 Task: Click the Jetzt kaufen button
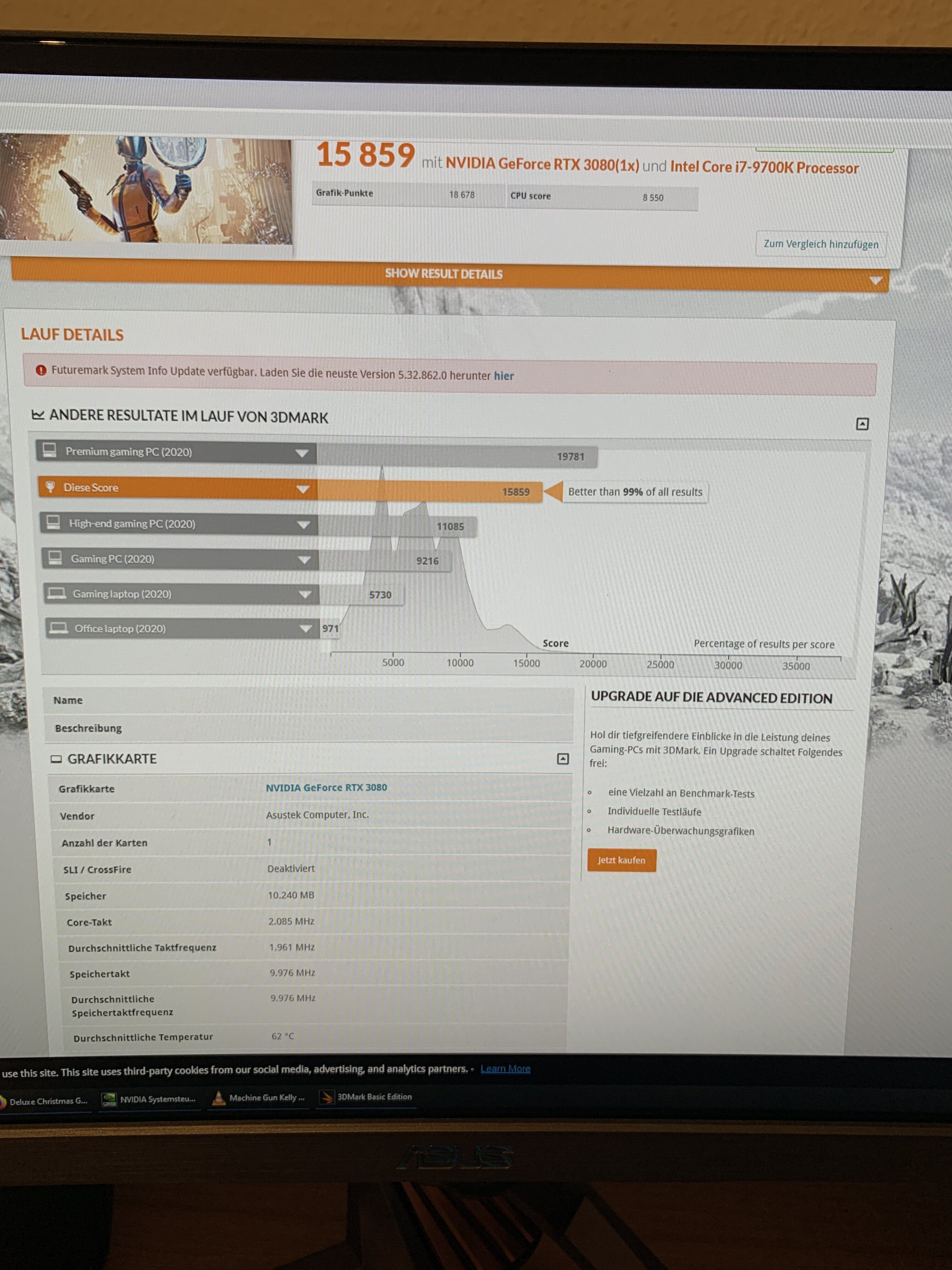(x=621, y=860)
